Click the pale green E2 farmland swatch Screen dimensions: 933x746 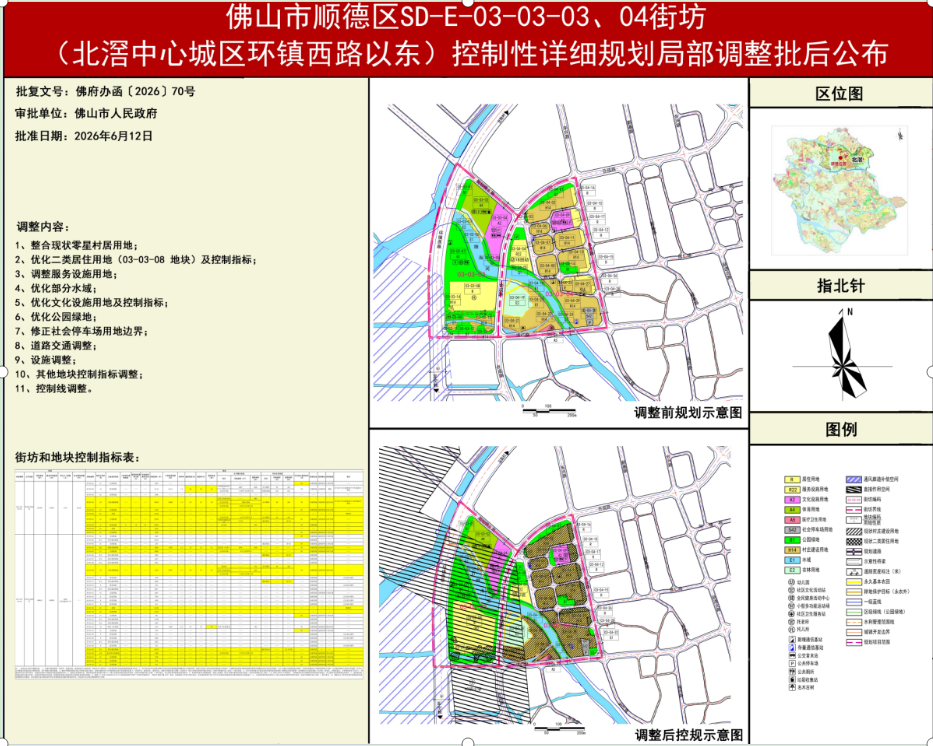(x=793, y=570)
